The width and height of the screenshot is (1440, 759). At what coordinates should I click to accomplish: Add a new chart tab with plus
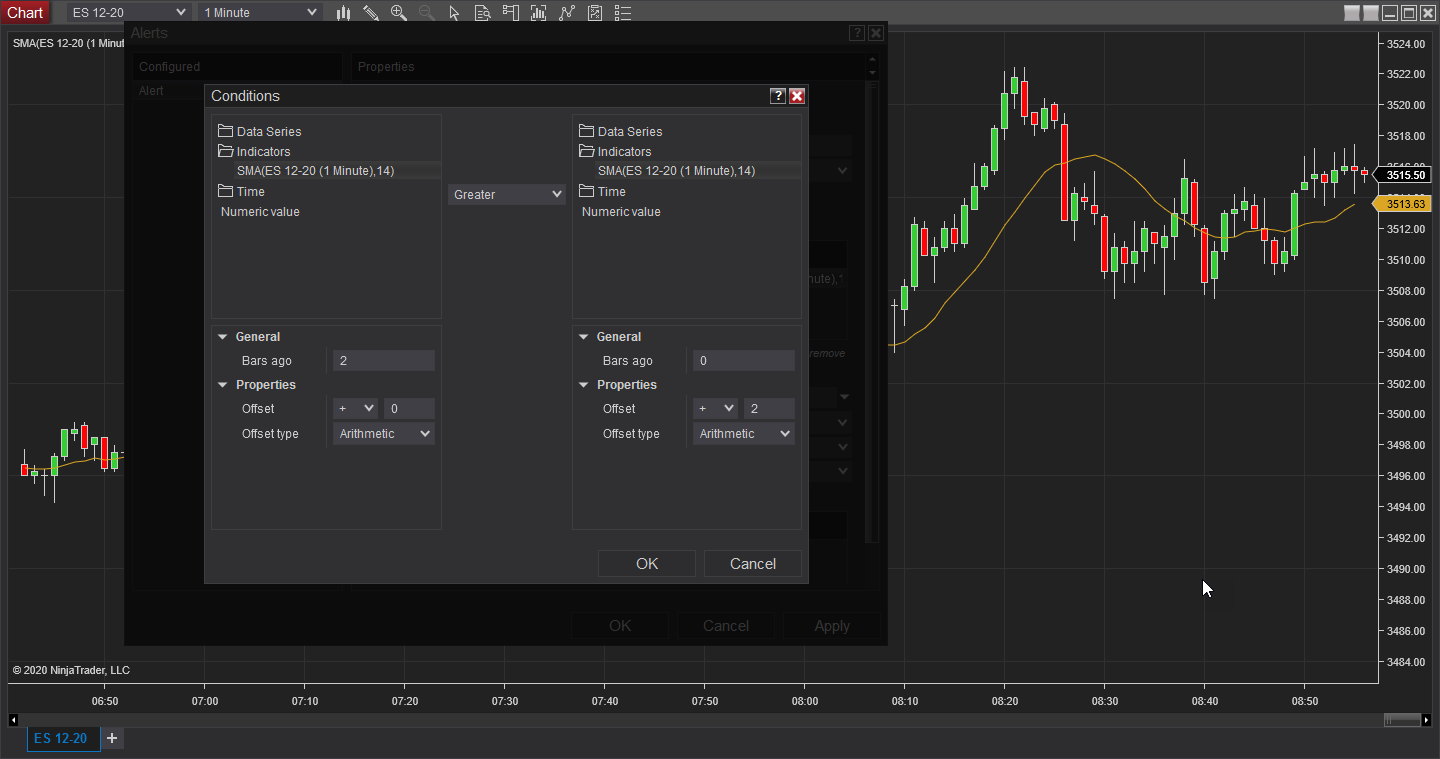click(x=112, y=739)
